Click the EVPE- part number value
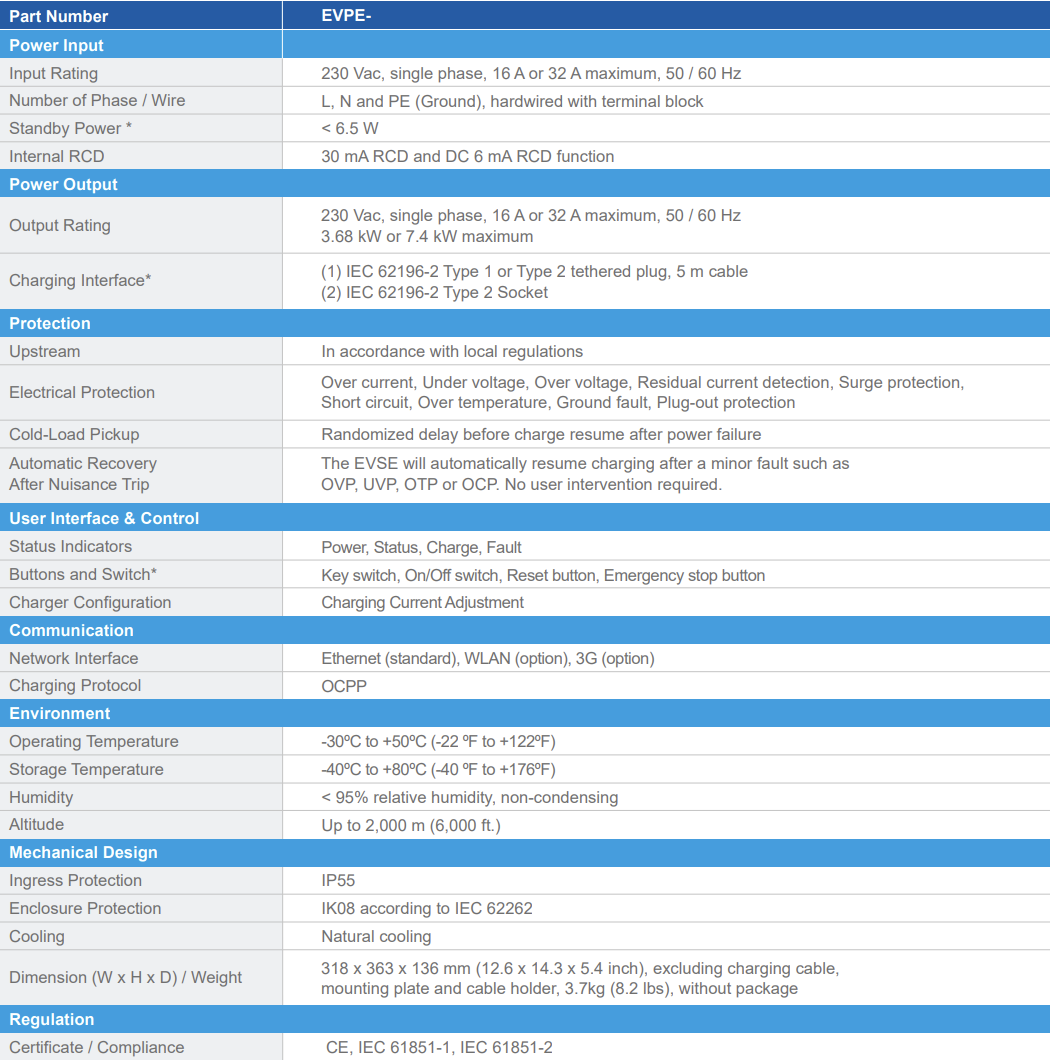This screenshot has width=1050, height=1060. point(346,16)
